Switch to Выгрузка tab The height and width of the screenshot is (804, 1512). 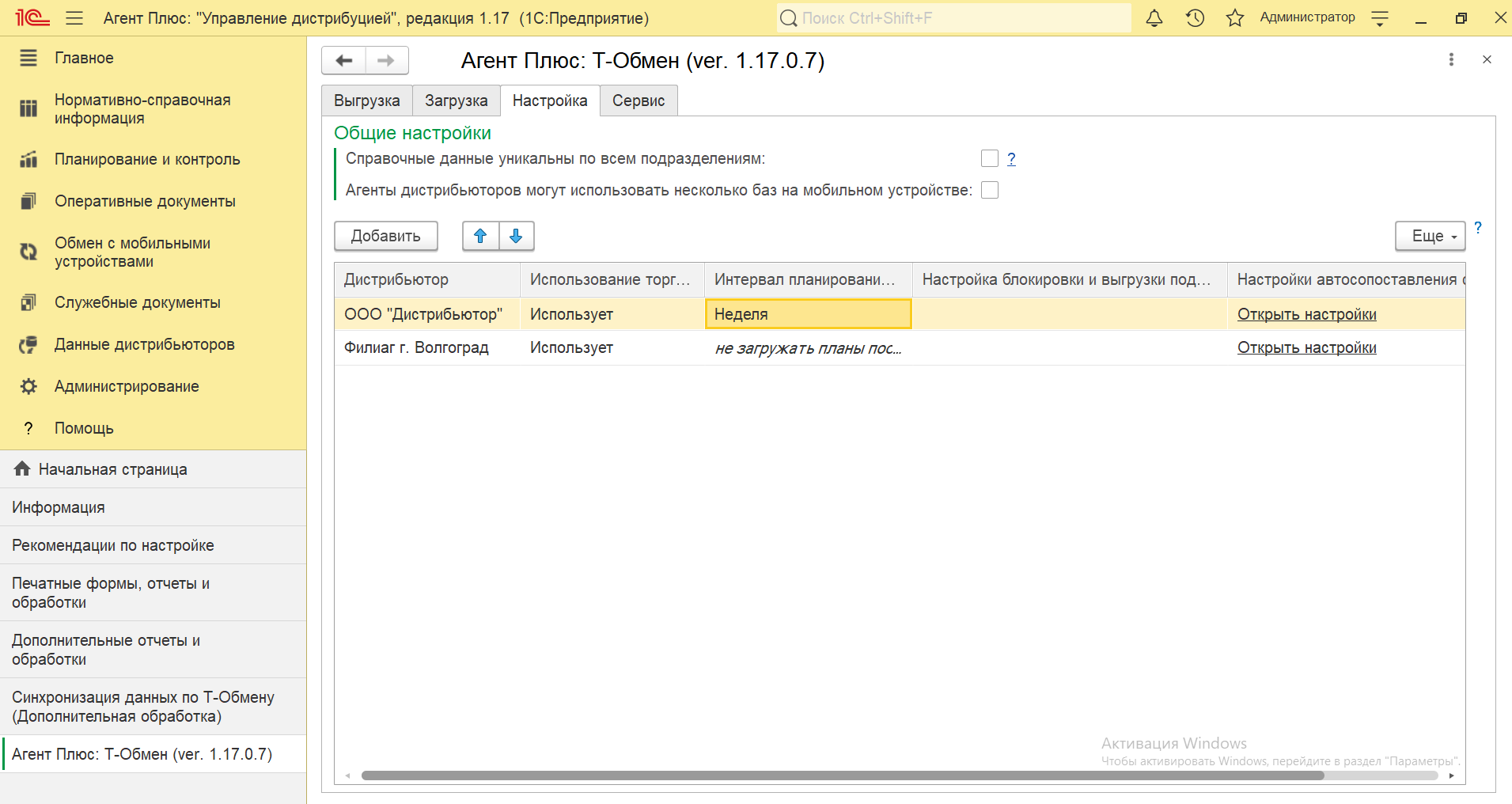(x=367, y=100)
